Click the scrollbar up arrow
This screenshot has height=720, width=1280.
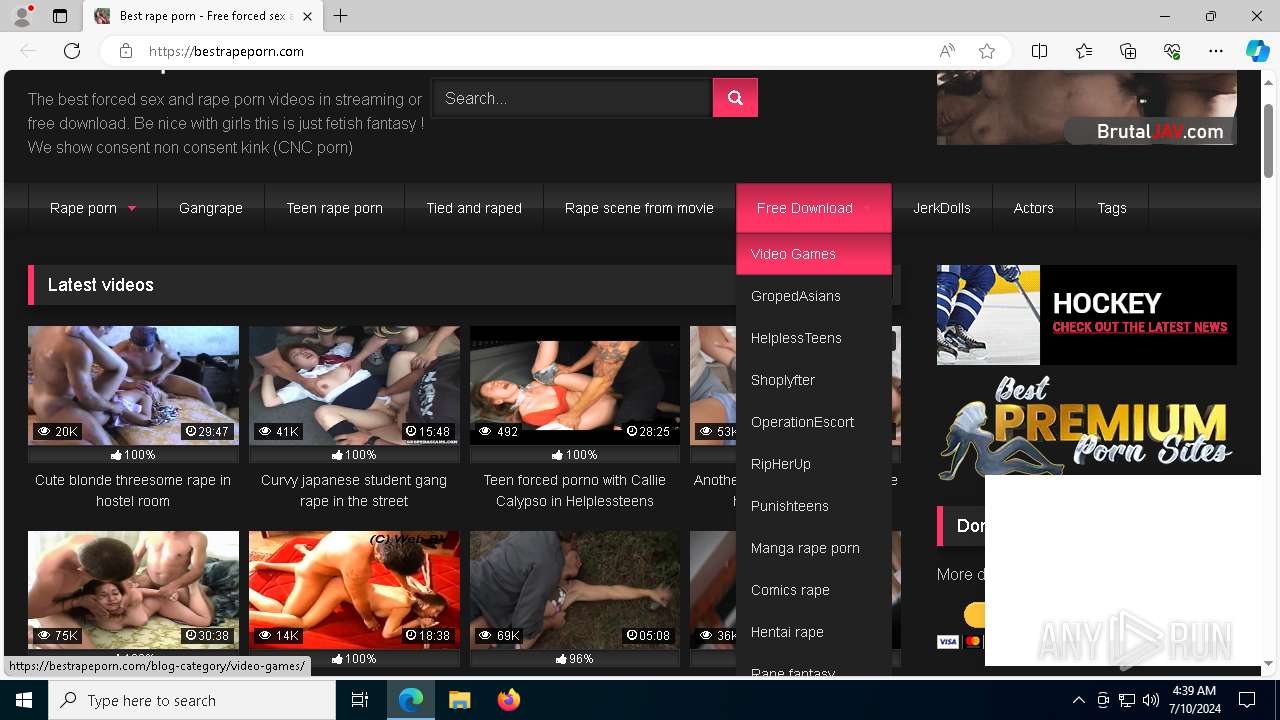(x=1269, y=81)
